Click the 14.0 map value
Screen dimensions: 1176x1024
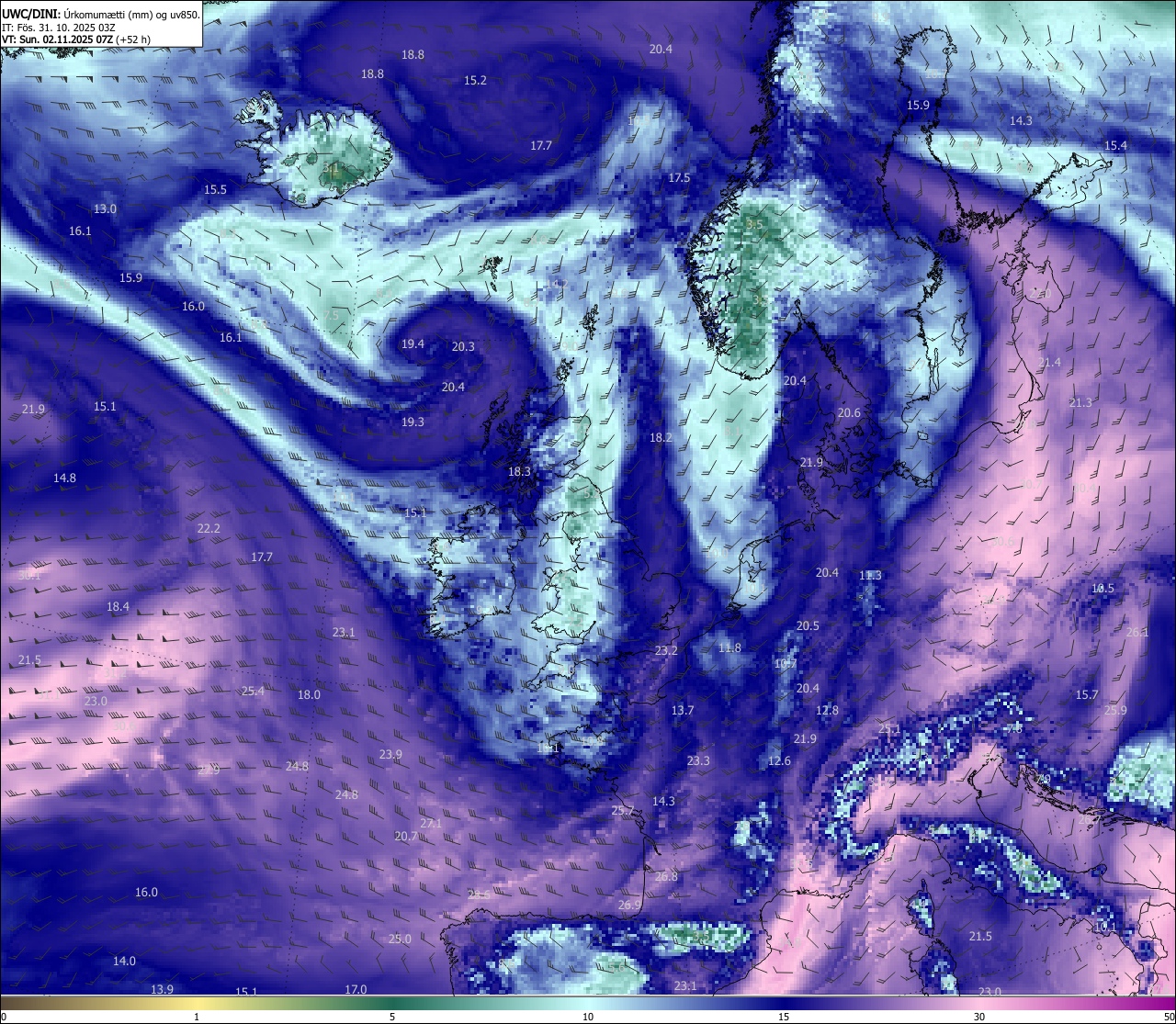tap(124, 962)
